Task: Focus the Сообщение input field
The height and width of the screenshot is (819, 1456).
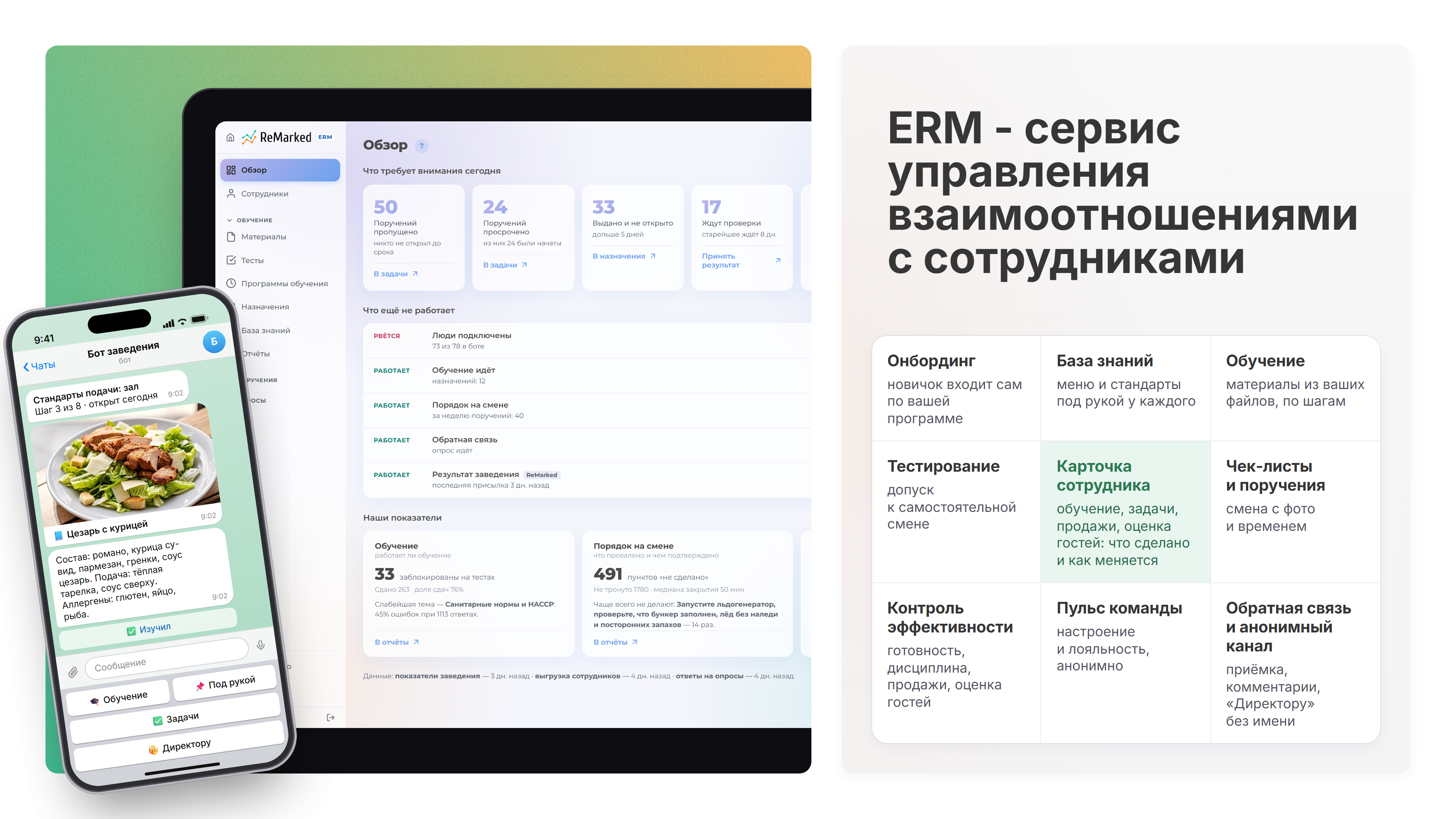Action: coord(166,656)
